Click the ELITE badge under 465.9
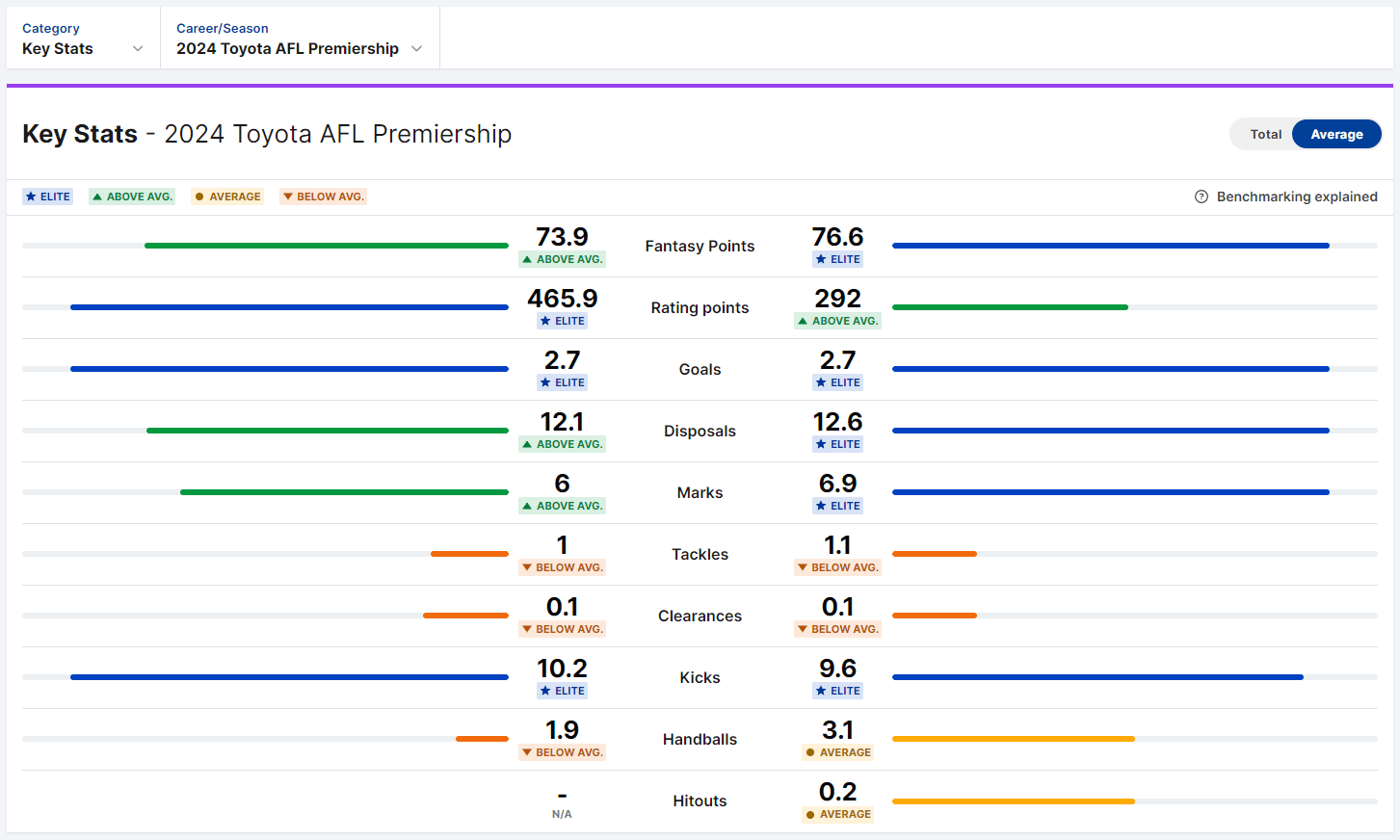Screen dimensions: 1400x840 coord(562,321)
